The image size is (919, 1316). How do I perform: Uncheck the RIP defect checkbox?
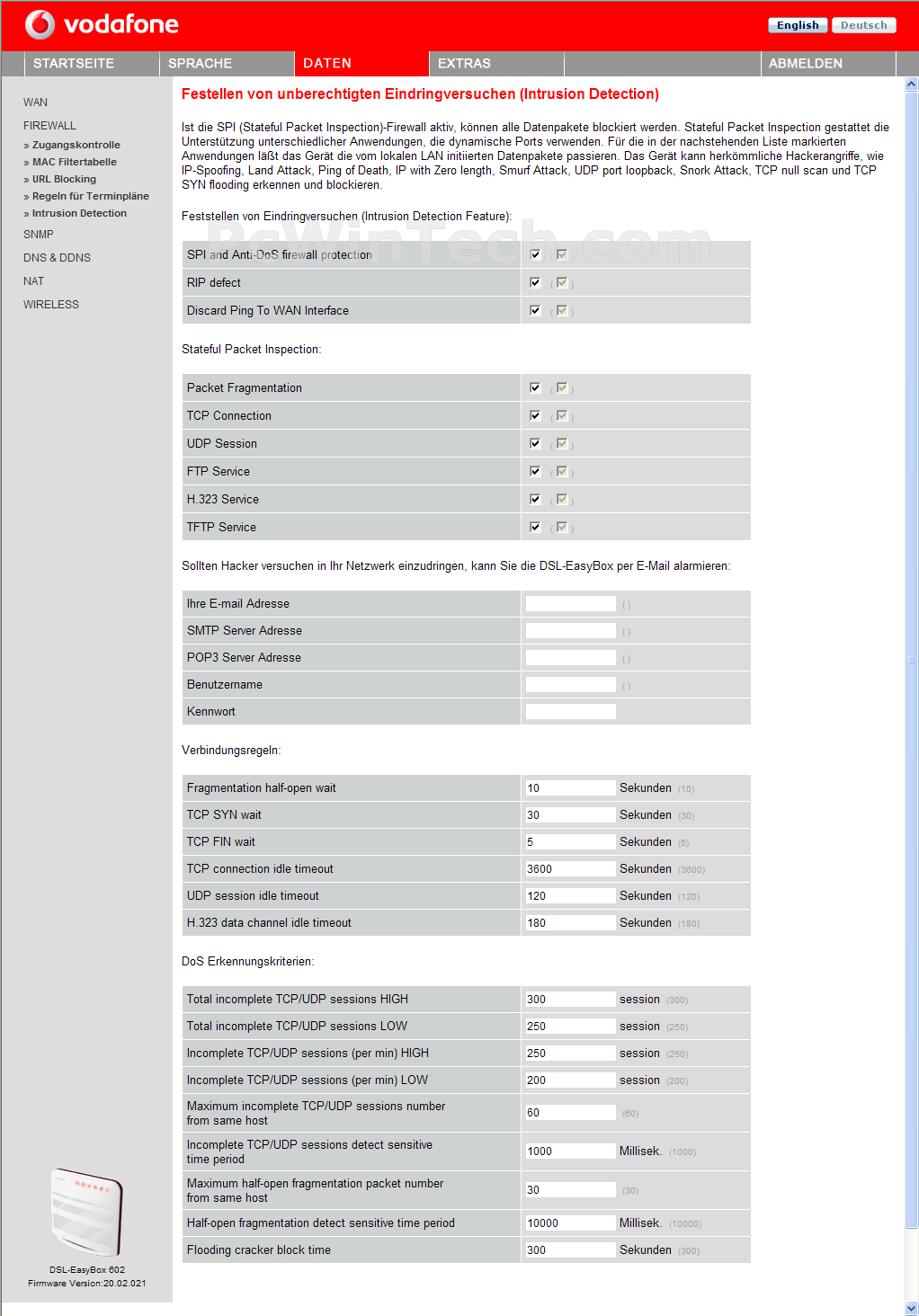pyautogui.click(x=535, y=282)
